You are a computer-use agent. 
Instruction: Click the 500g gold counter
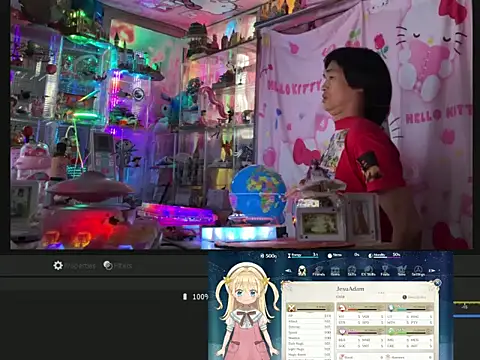pos(268,256)
